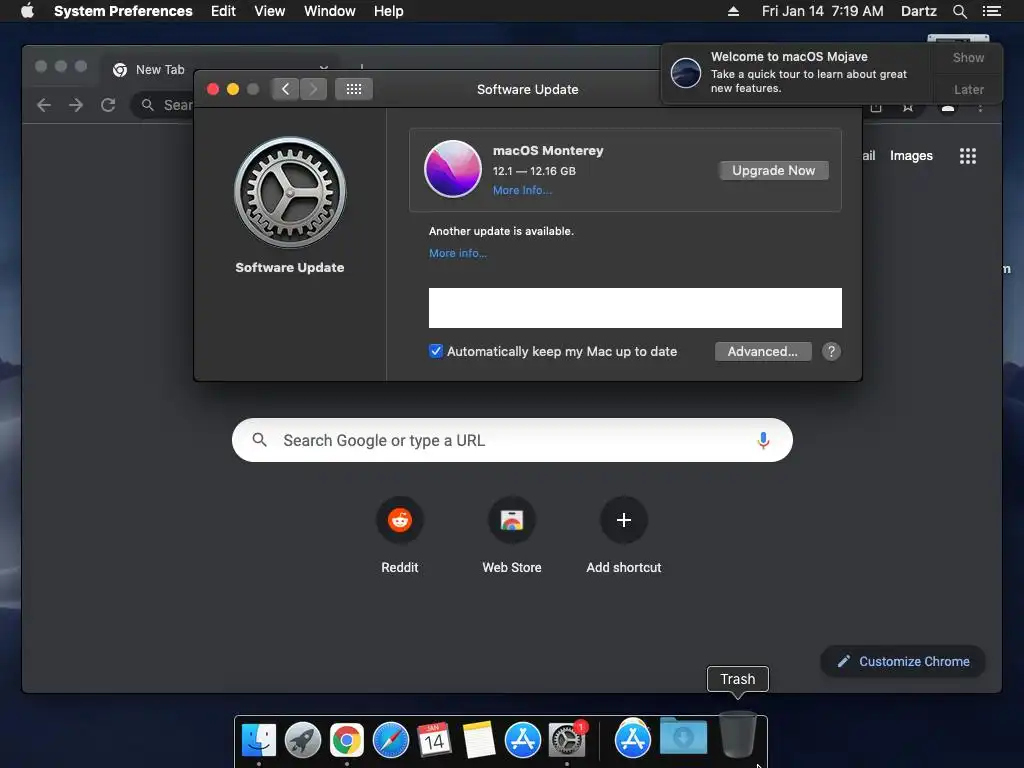Open the Edit menu

click(x=223, y=11)
